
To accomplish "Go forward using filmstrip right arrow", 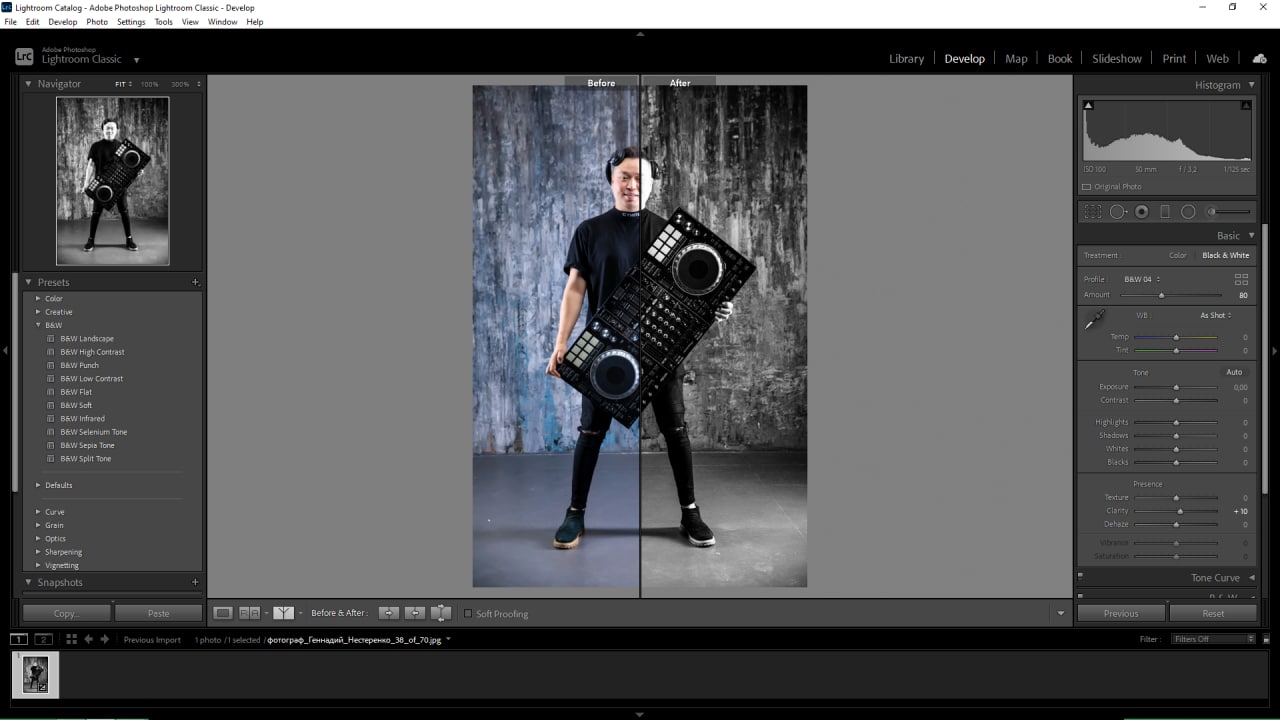I will (x=104, y=639).
